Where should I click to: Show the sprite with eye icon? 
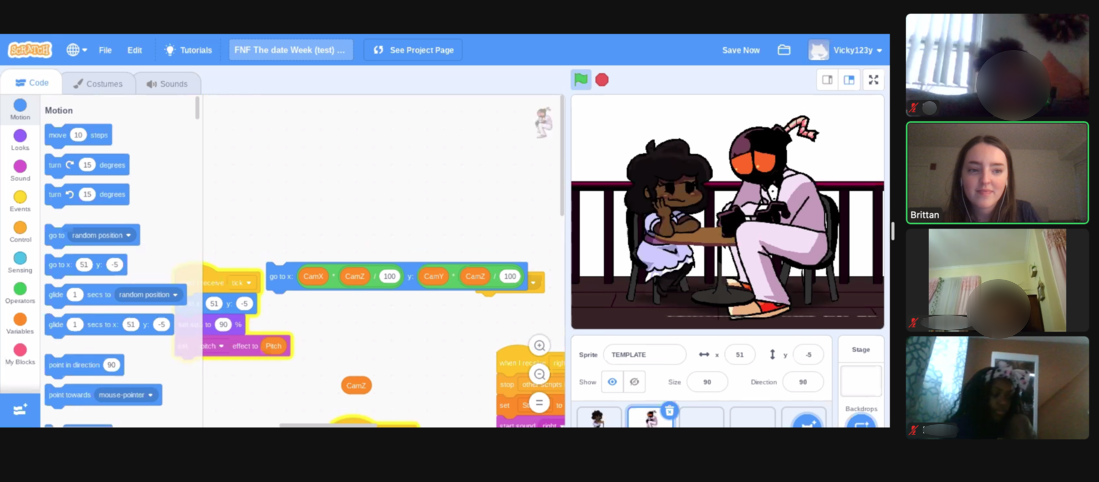pos(612,382)
